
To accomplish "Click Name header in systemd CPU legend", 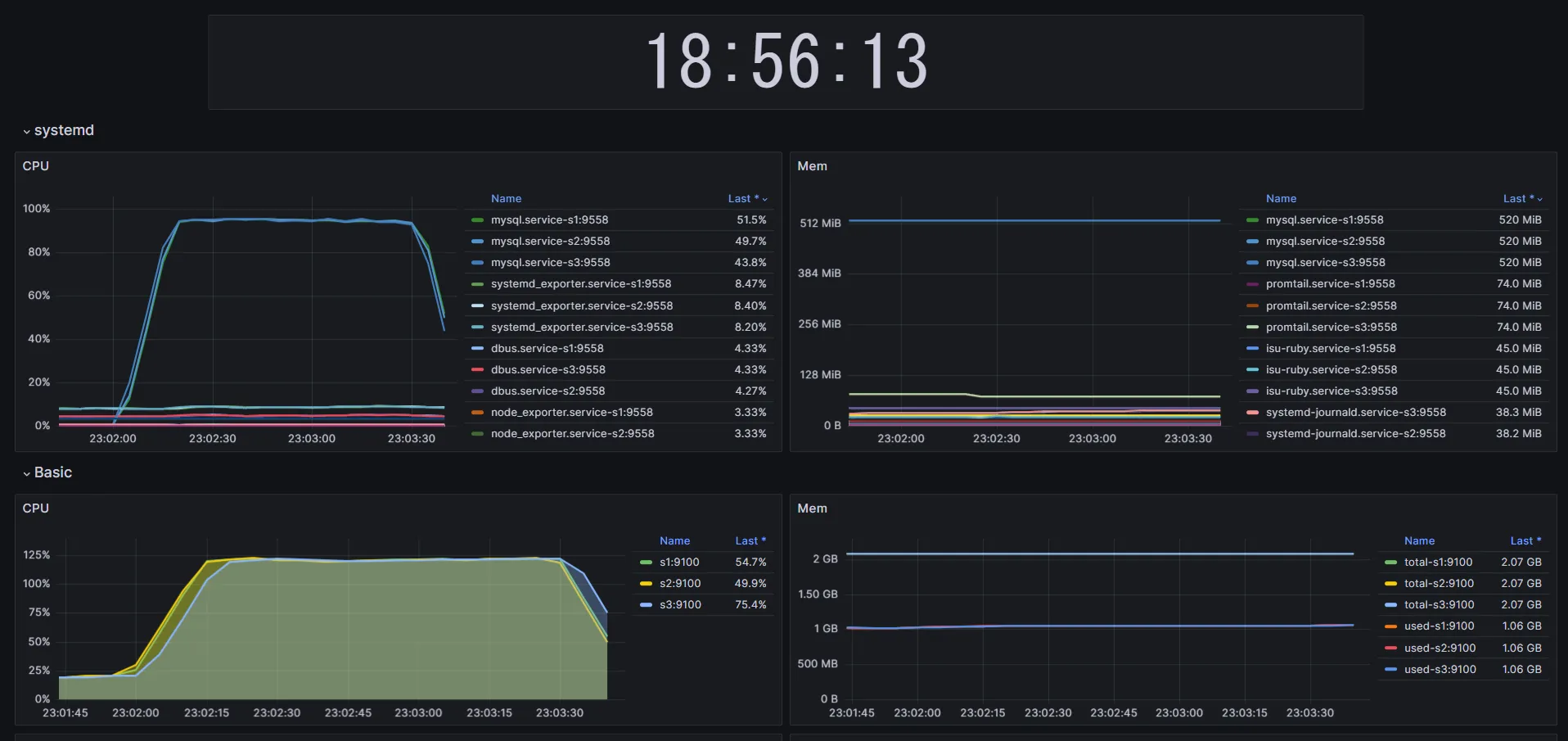I will [x=506, y=199].
